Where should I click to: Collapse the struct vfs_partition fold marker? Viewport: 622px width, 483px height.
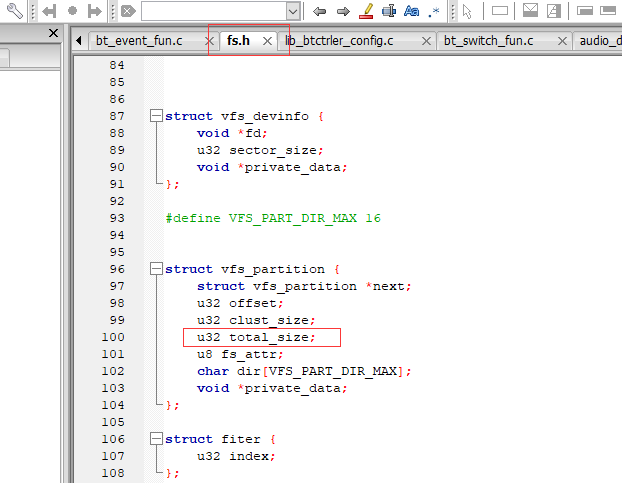click(x=156, y=269)
